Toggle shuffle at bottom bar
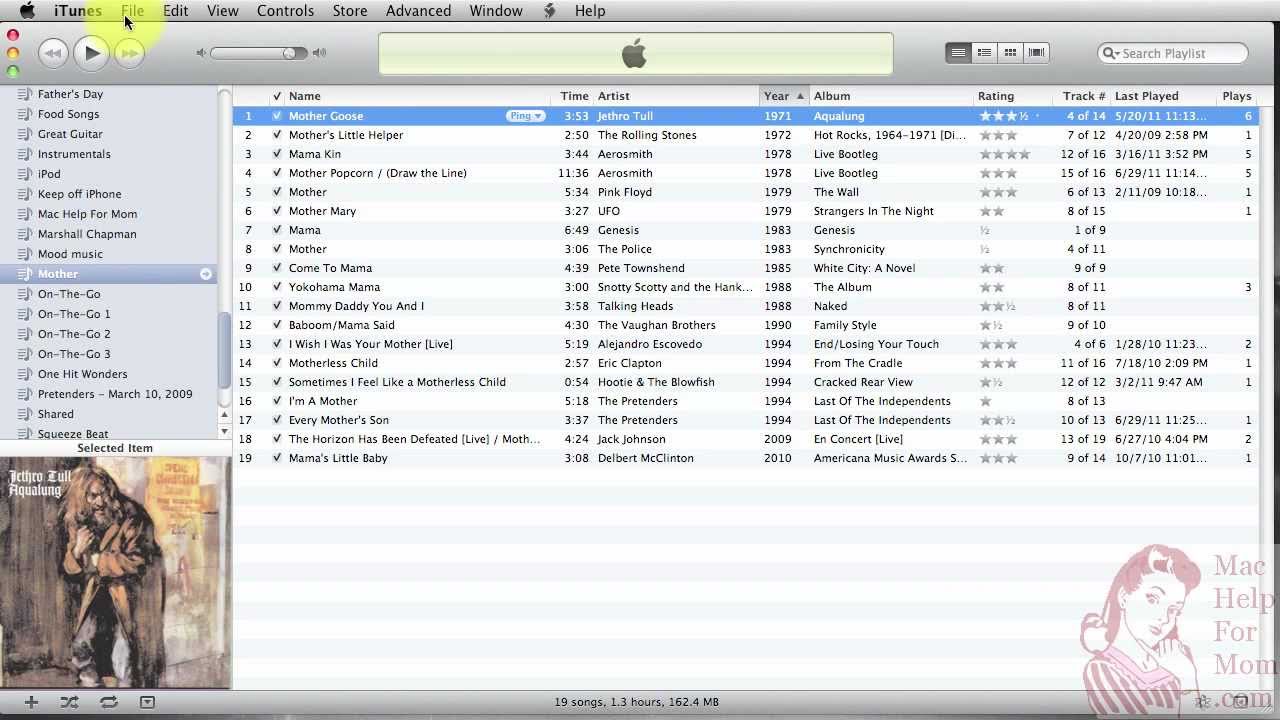1280x720 pixels. click(x=69, y=702)
